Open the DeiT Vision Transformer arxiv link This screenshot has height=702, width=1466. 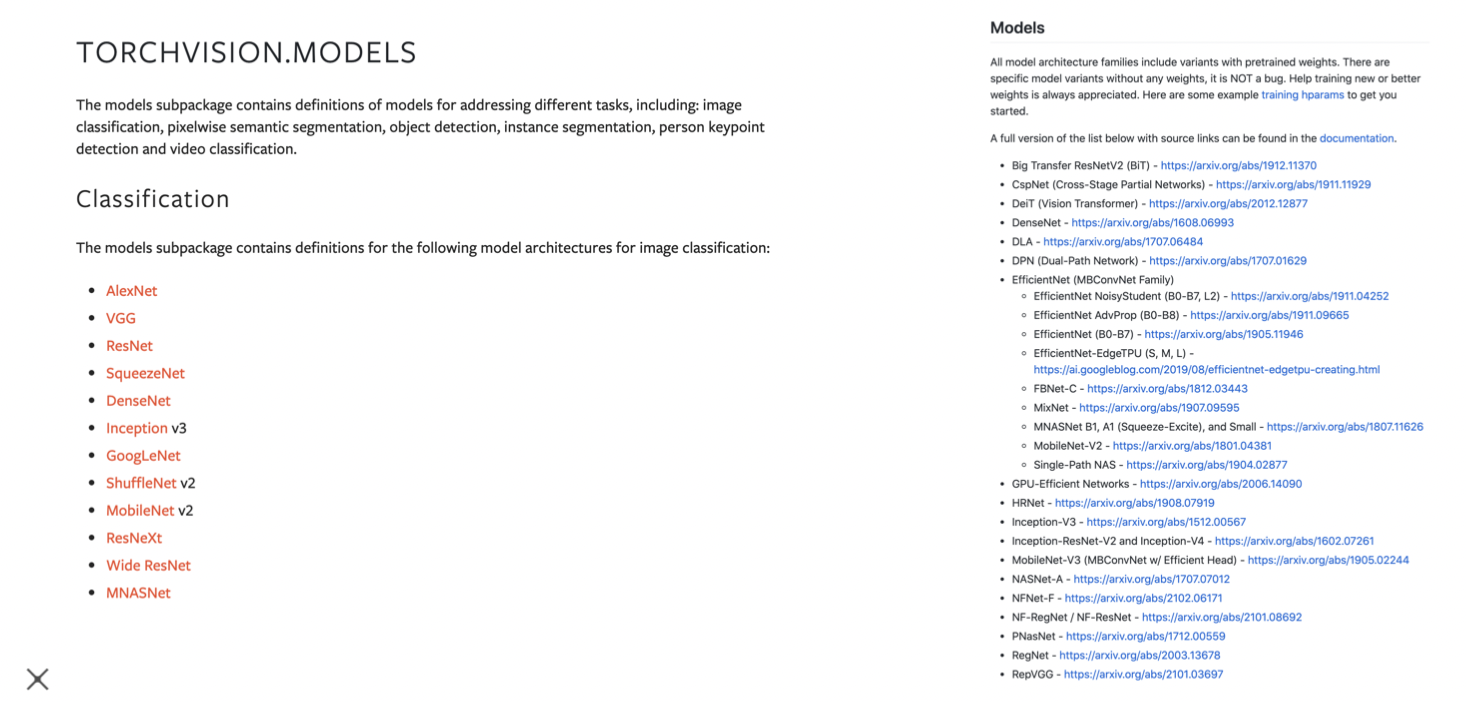[x=1228, y=204]
